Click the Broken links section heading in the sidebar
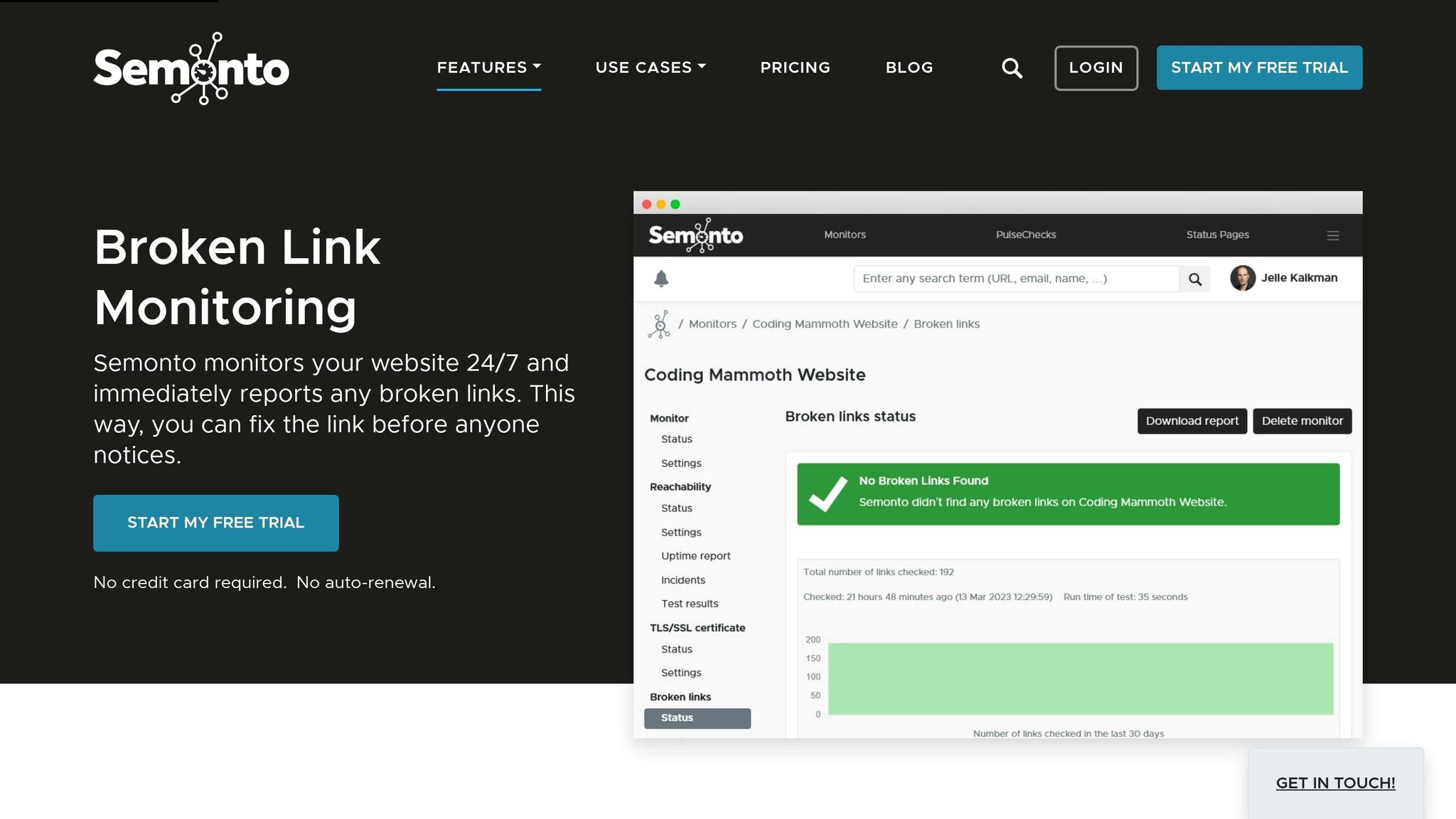Viewport: 1456px width, 819px height. coord(680,697)
